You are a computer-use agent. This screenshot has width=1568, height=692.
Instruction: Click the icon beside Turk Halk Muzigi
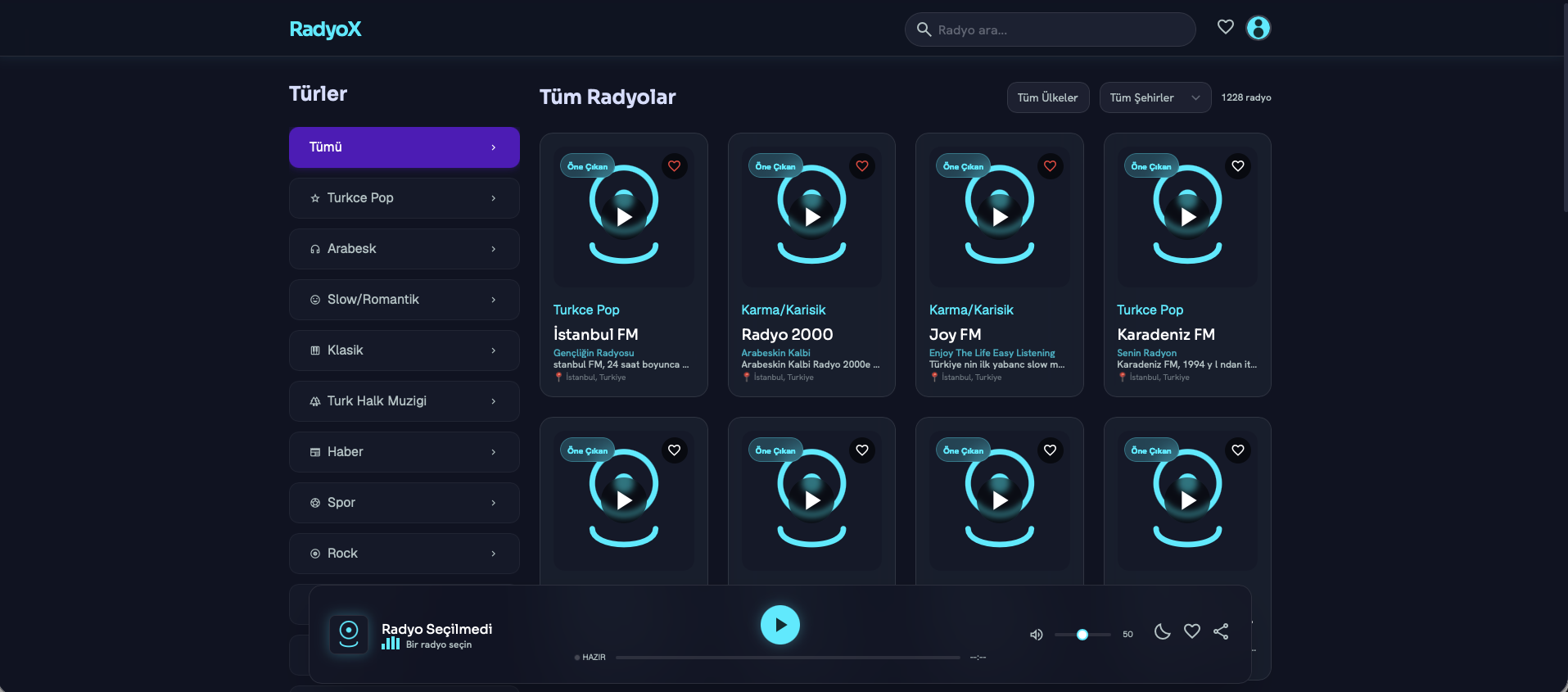(315, 401)
